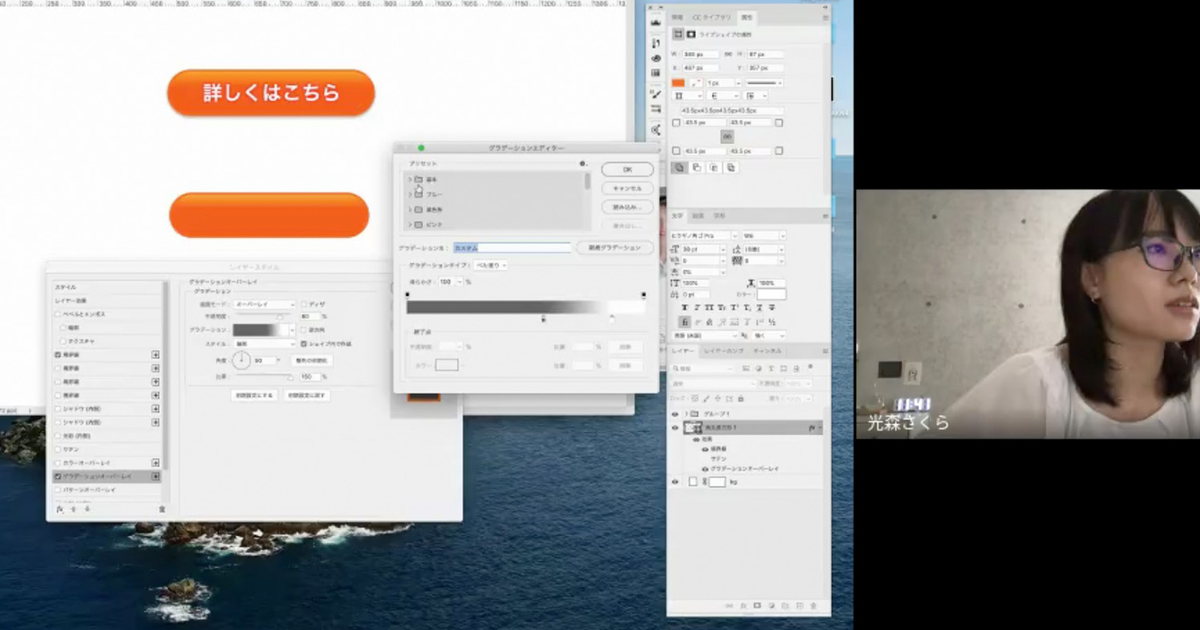Expand the 基本 preset folder
The height and width of the screenshot is (630, 1200).
(410, 179)
